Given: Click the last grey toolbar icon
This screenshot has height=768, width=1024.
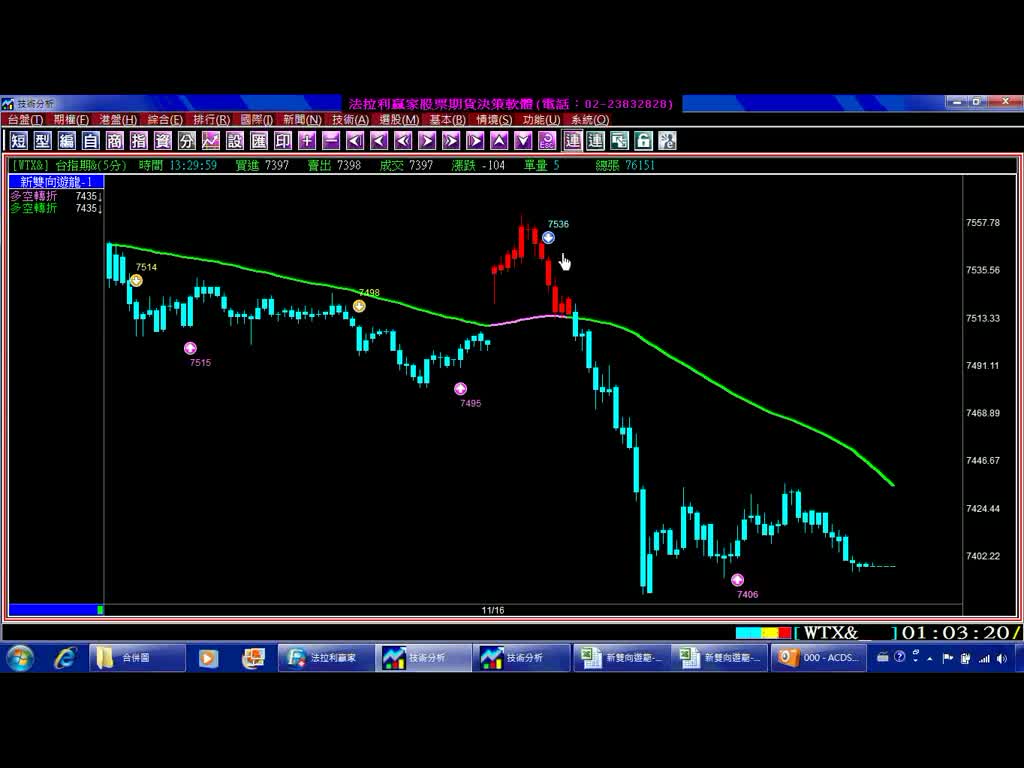Looking at the screenshot, I should point(667,140).
